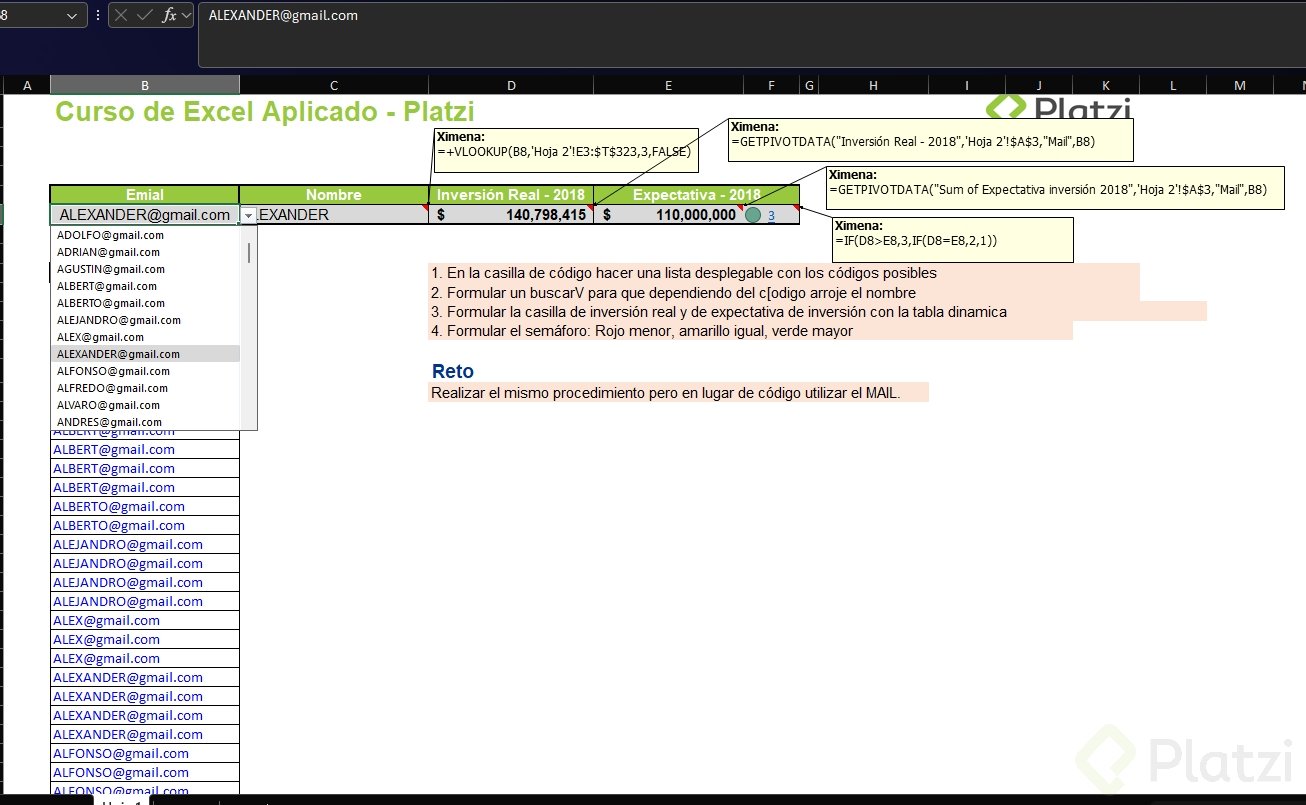Select column B header
1306x805 pixels.
(145, 85)
